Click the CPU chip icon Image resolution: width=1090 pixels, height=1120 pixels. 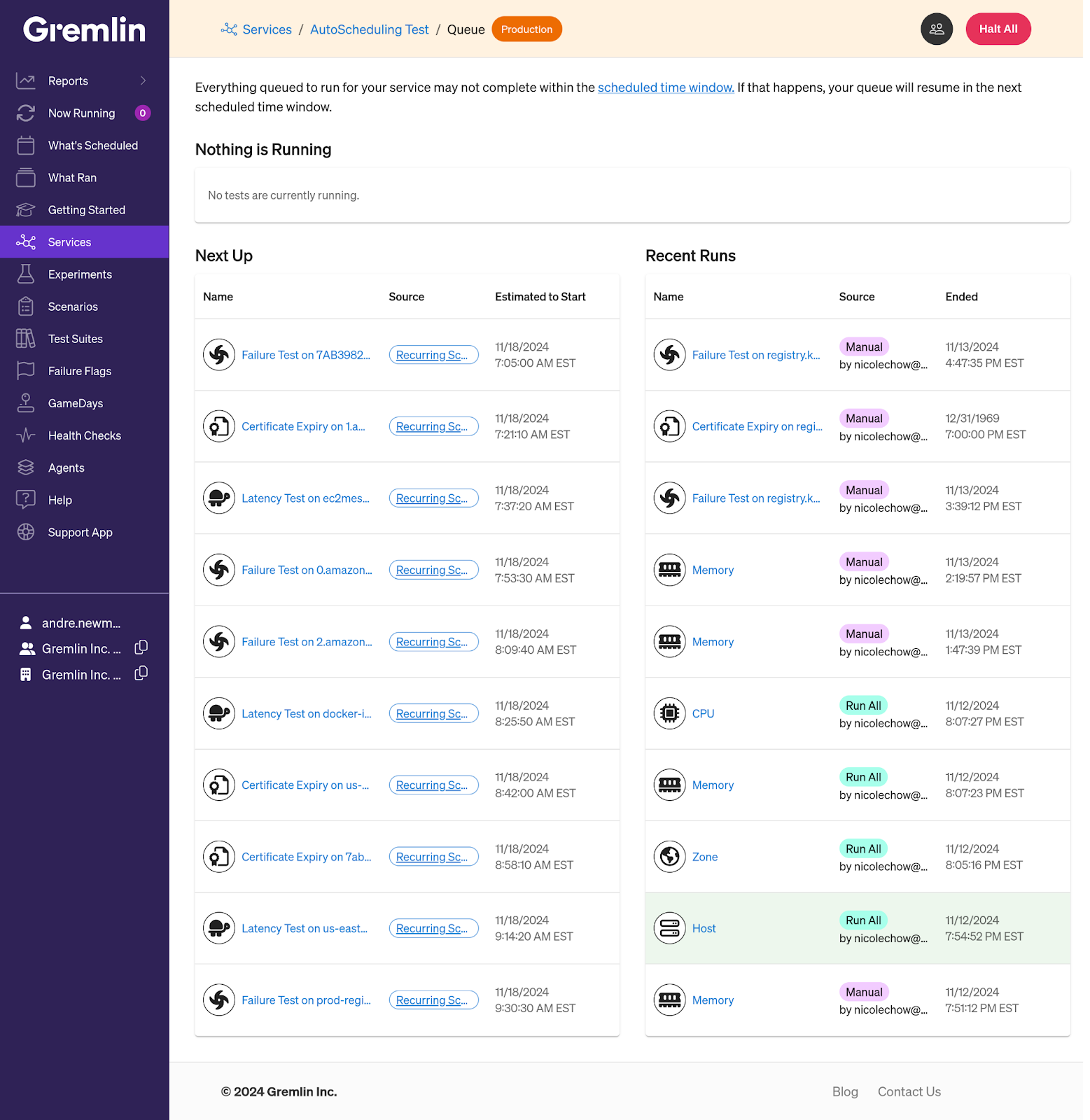[x=670, y=713]
